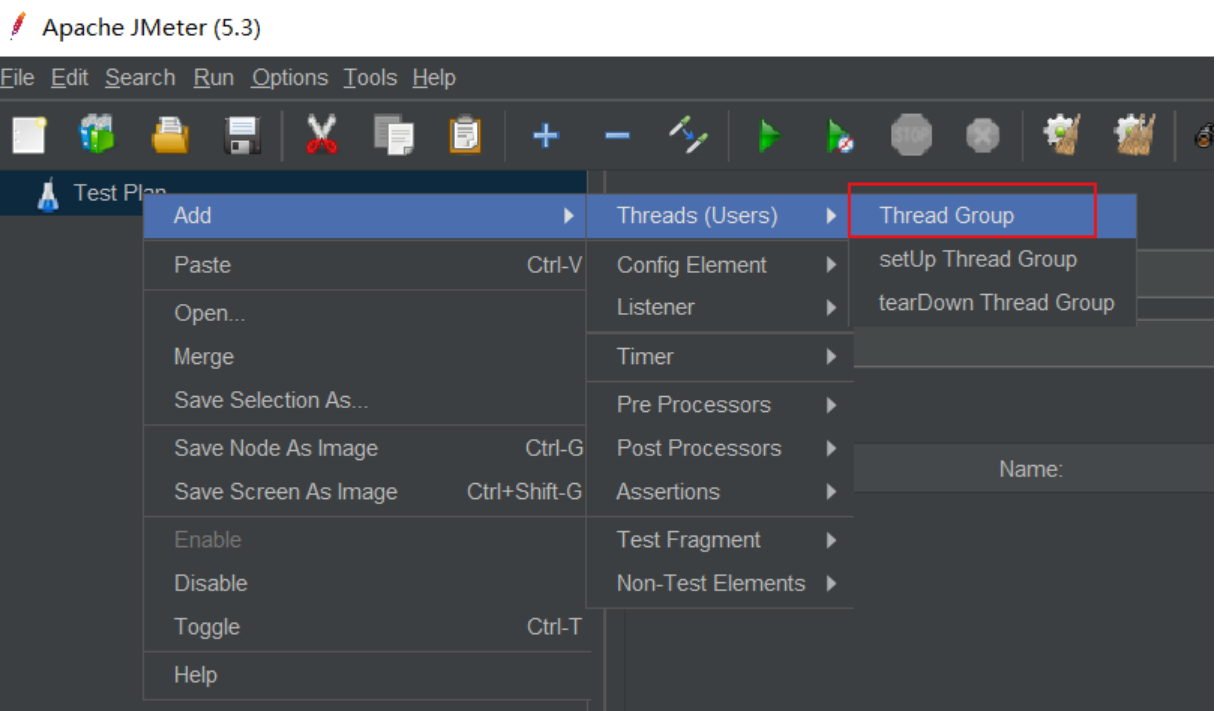Click the Copy toolbar icon
The width and height of the screenshot is (1217, 711).
(393, 134)
